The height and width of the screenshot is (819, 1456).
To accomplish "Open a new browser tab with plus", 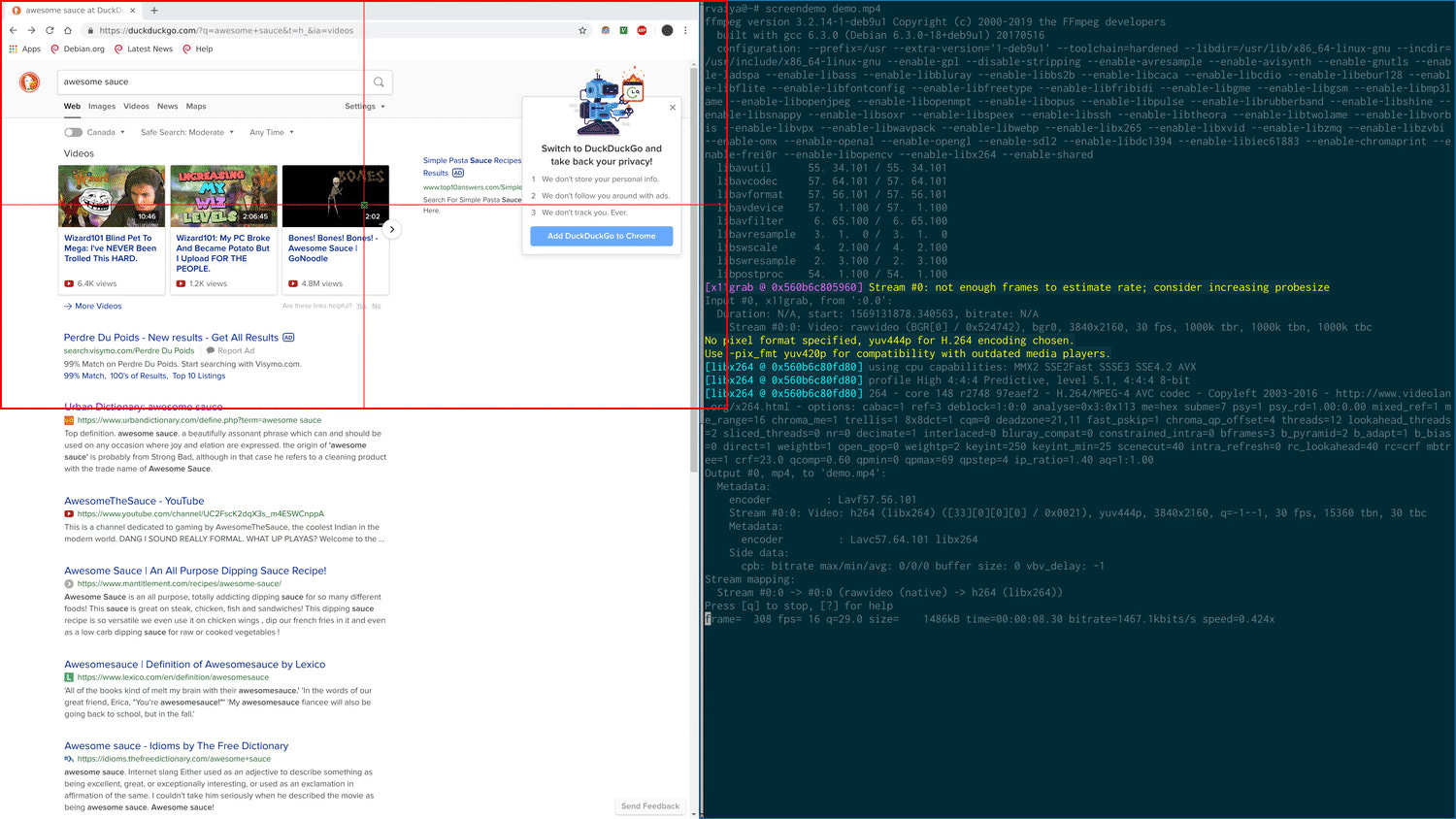I will point(153,10).
